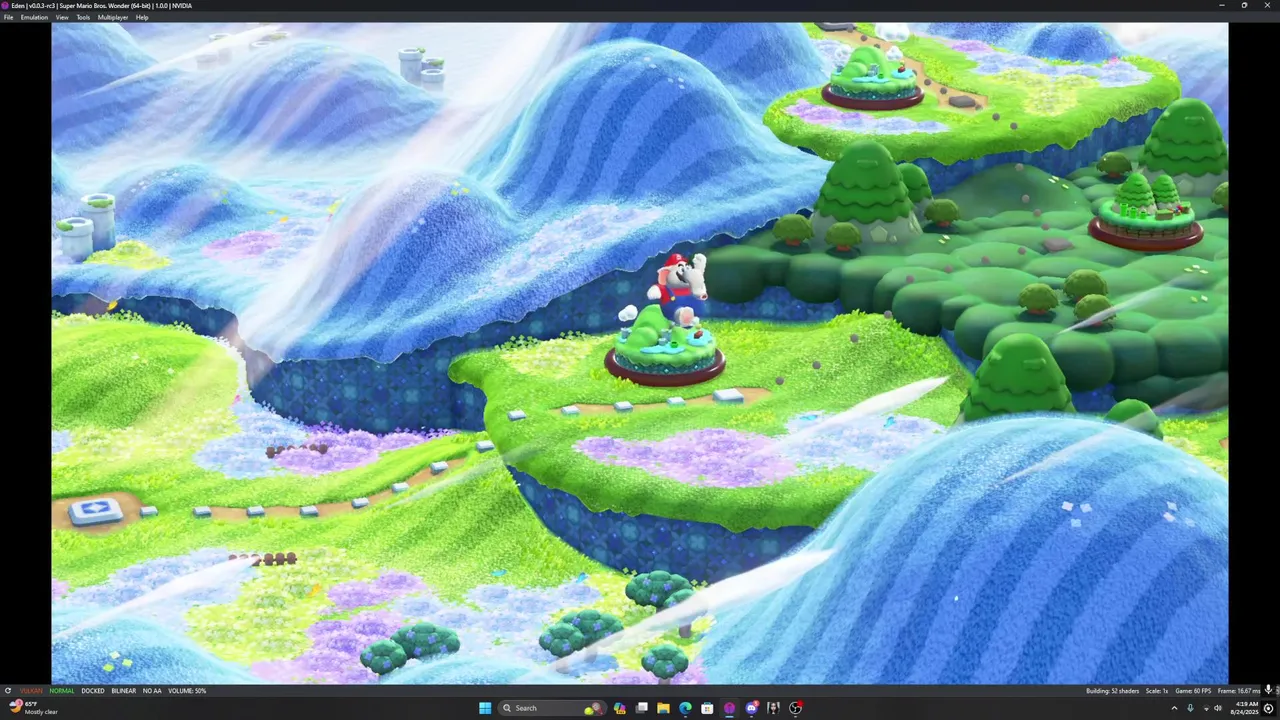Click the refresh icon in the status bar
This screenshot has width=1280, height=720.
8,691
